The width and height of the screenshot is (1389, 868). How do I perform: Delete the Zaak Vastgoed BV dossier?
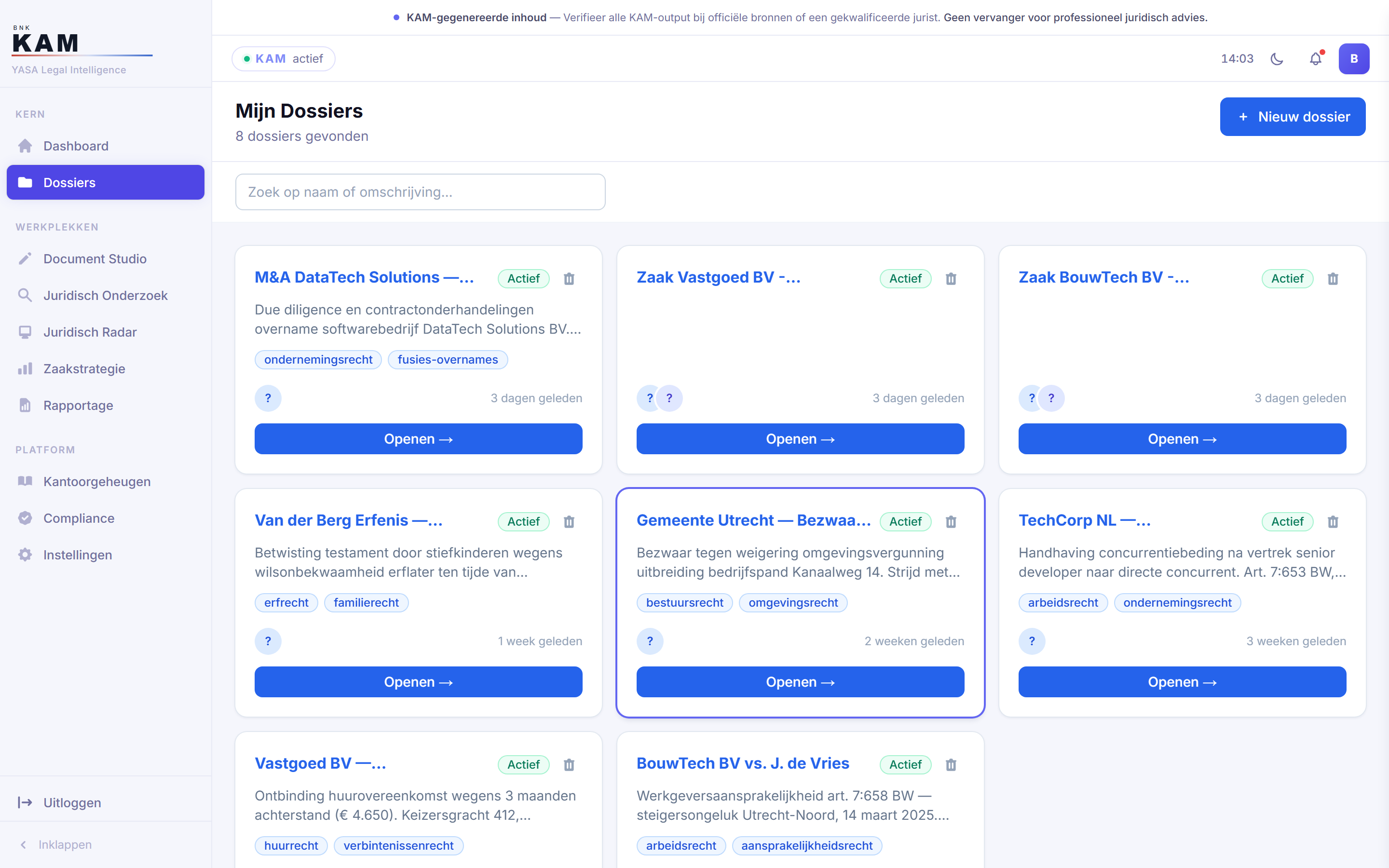pyautogui.click(x=951, y=278)
